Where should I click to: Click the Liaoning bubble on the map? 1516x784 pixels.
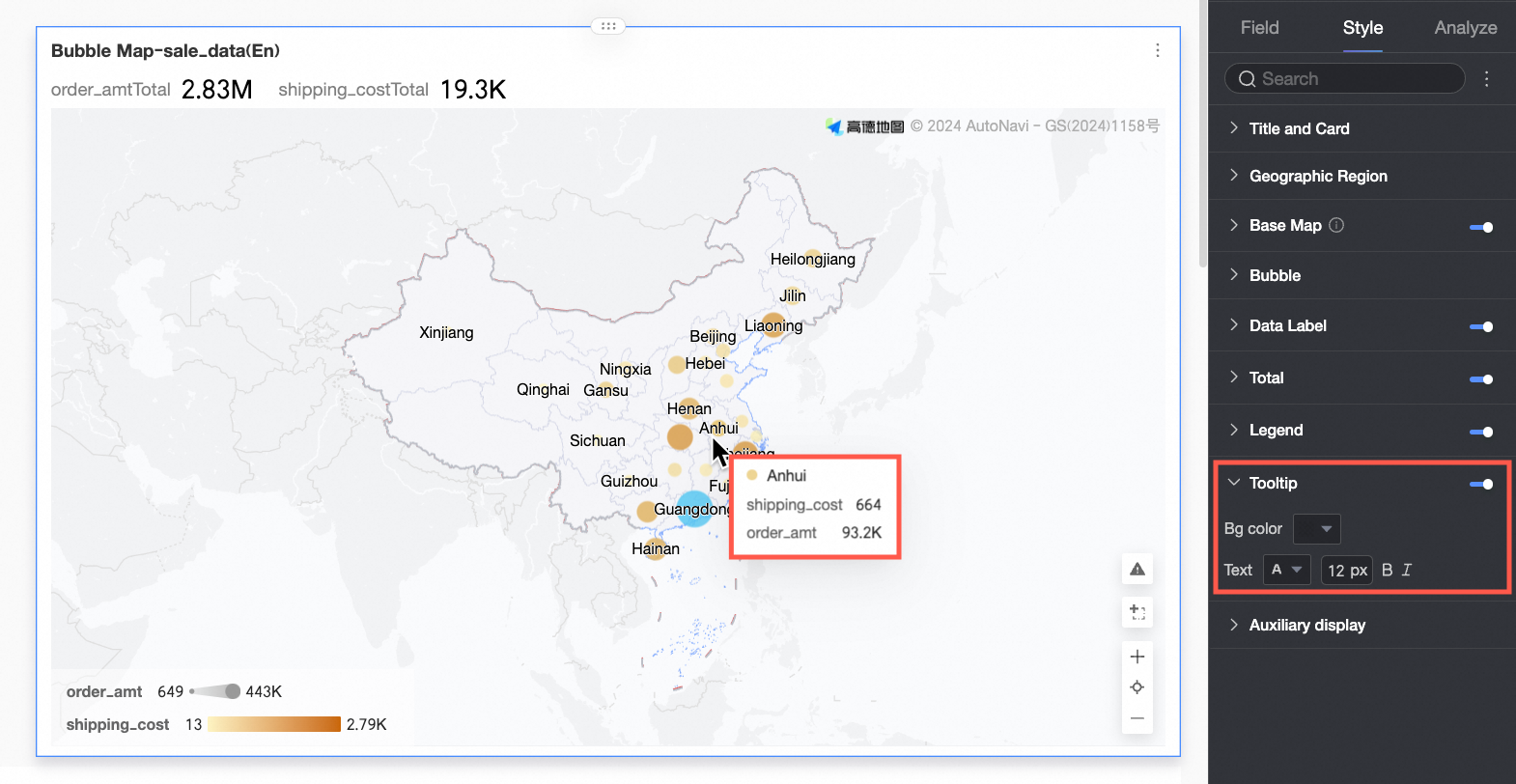click(x=773, y=324)
